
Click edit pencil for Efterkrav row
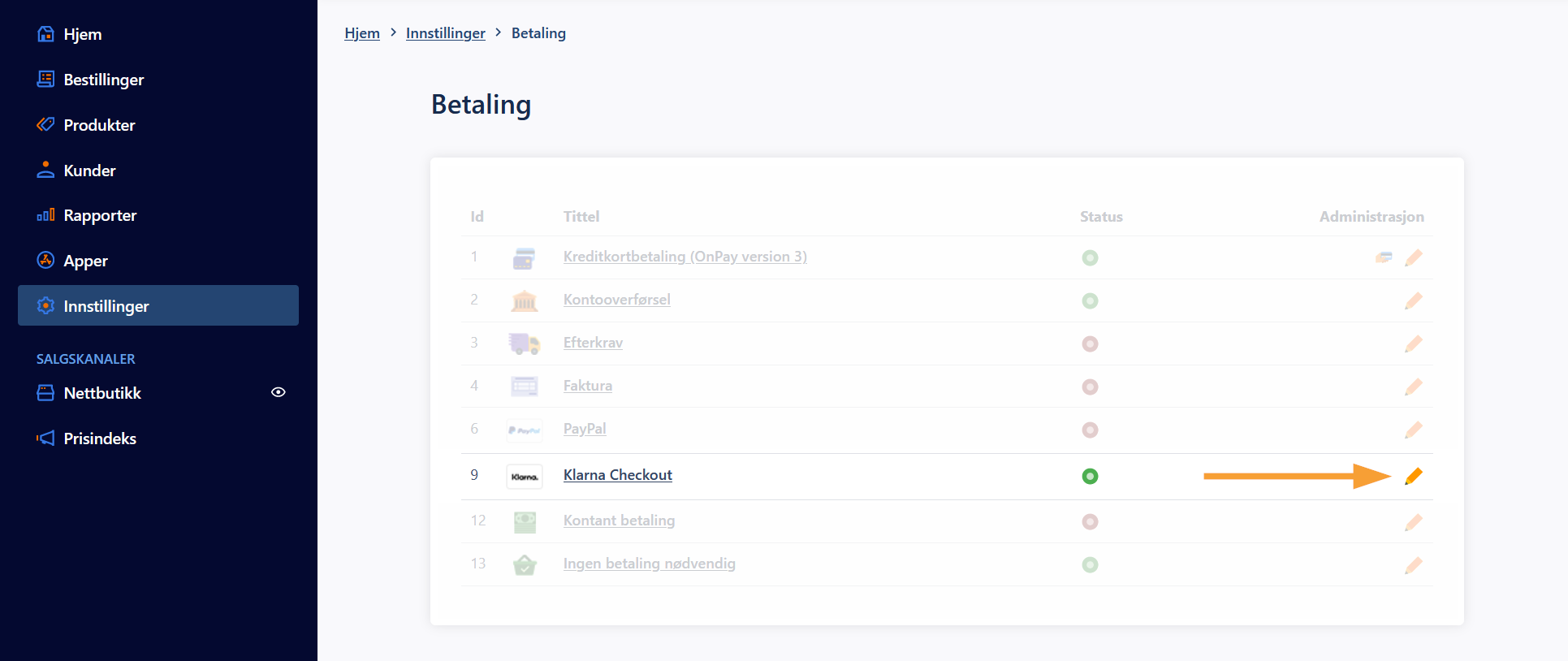(1414, 343)
